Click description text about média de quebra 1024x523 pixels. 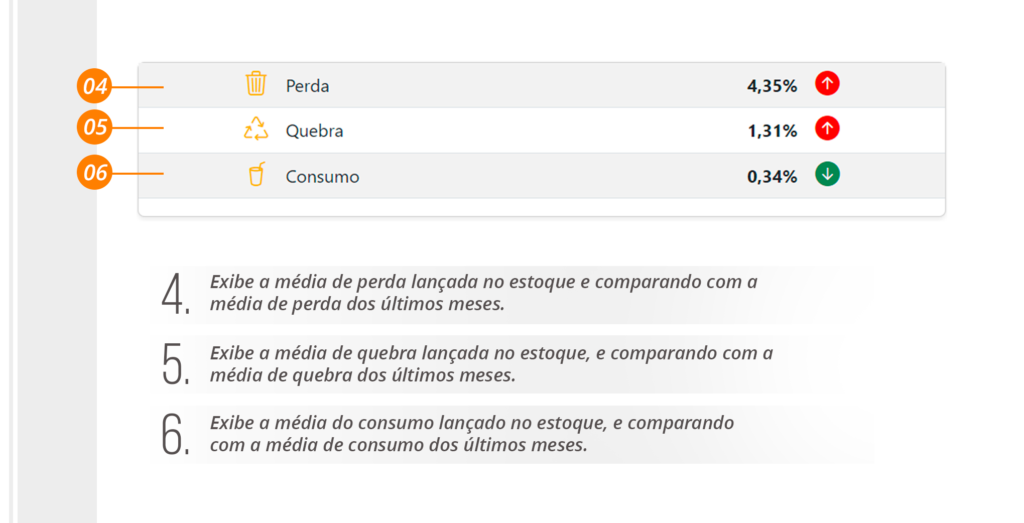coord(491,364)
